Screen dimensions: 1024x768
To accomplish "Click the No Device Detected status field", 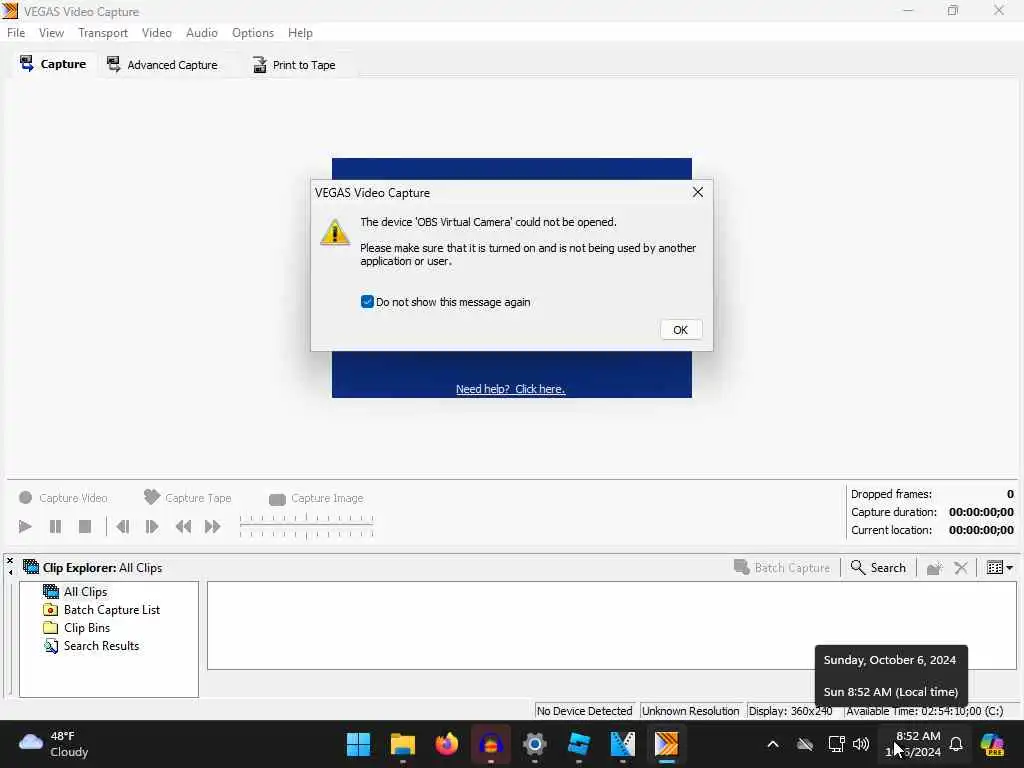I will pos(584,711).
